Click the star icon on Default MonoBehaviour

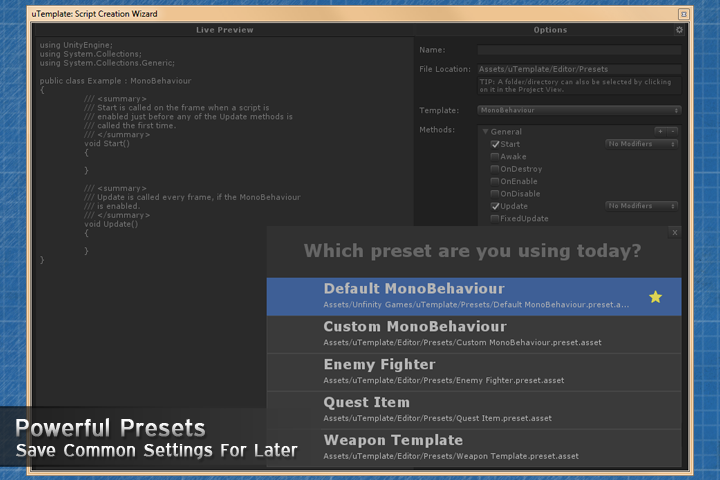[x=655, y=297]
